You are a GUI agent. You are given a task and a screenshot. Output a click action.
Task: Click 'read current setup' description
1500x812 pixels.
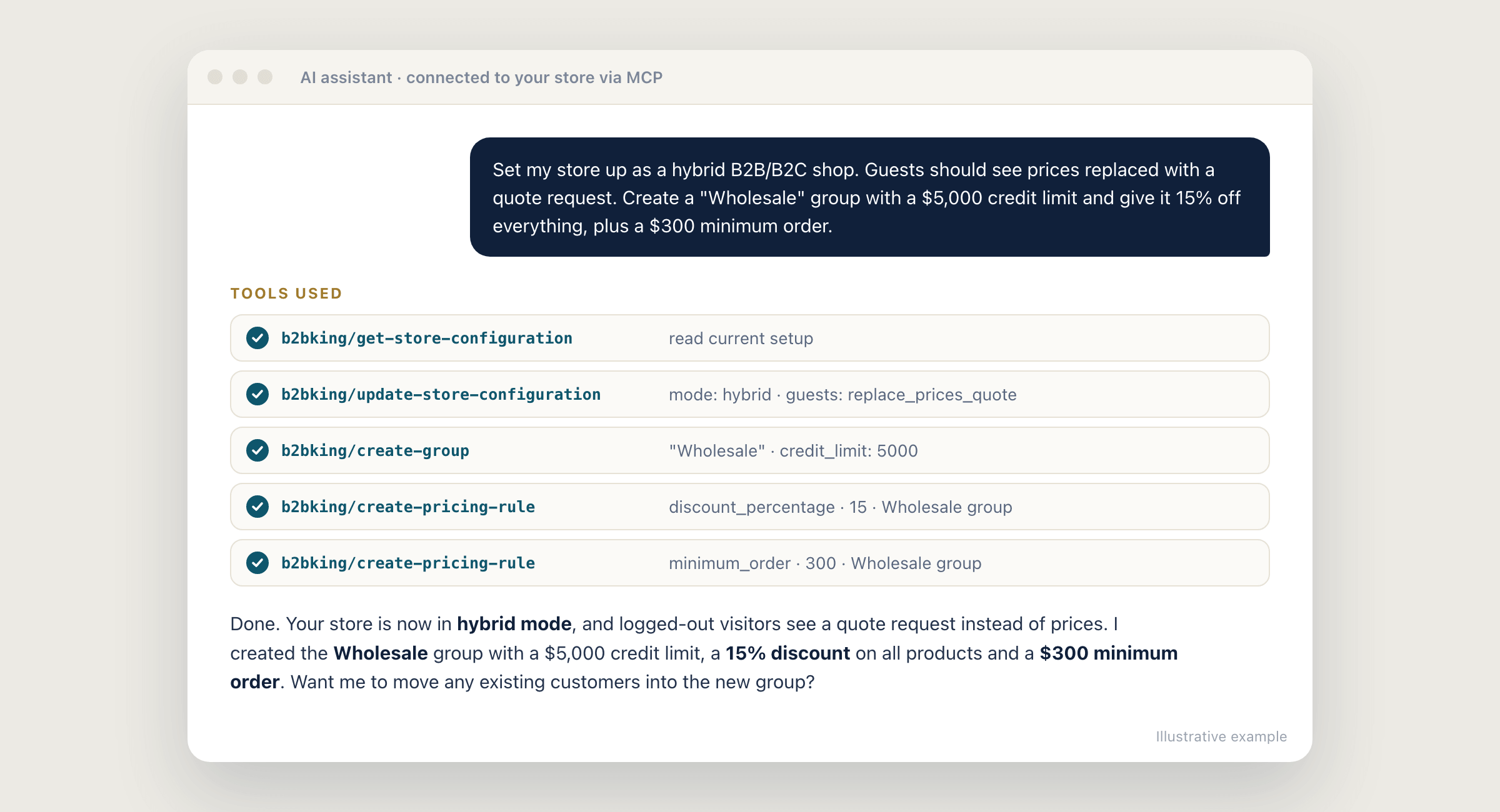tap(741, 339)
